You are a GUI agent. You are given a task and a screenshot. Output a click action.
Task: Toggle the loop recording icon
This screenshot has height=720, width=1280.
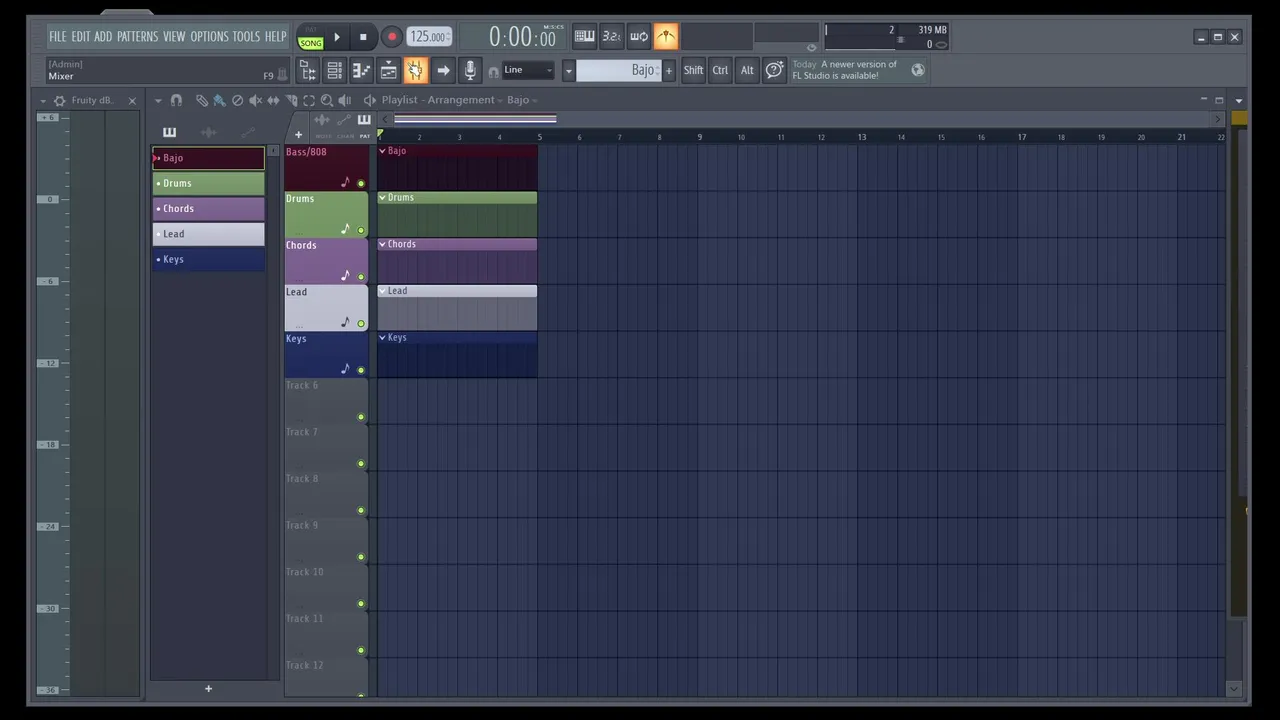click(638, 37)
